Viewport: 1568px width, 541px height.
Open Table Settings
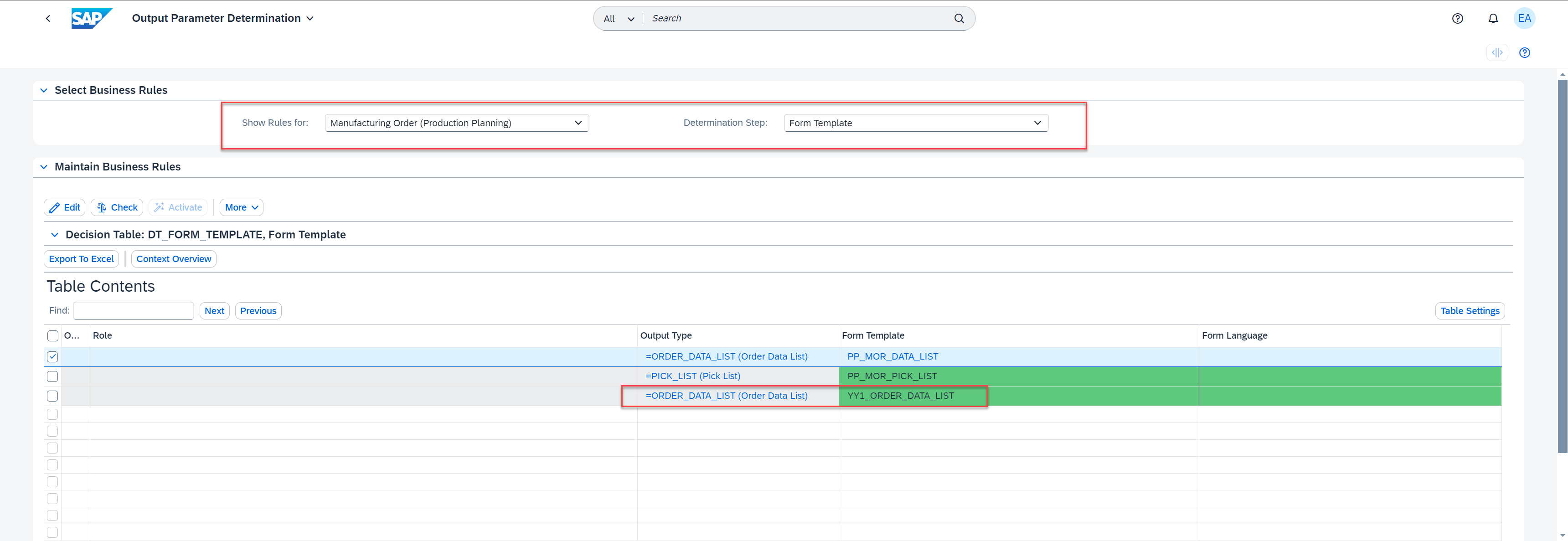coord(1470,311)
